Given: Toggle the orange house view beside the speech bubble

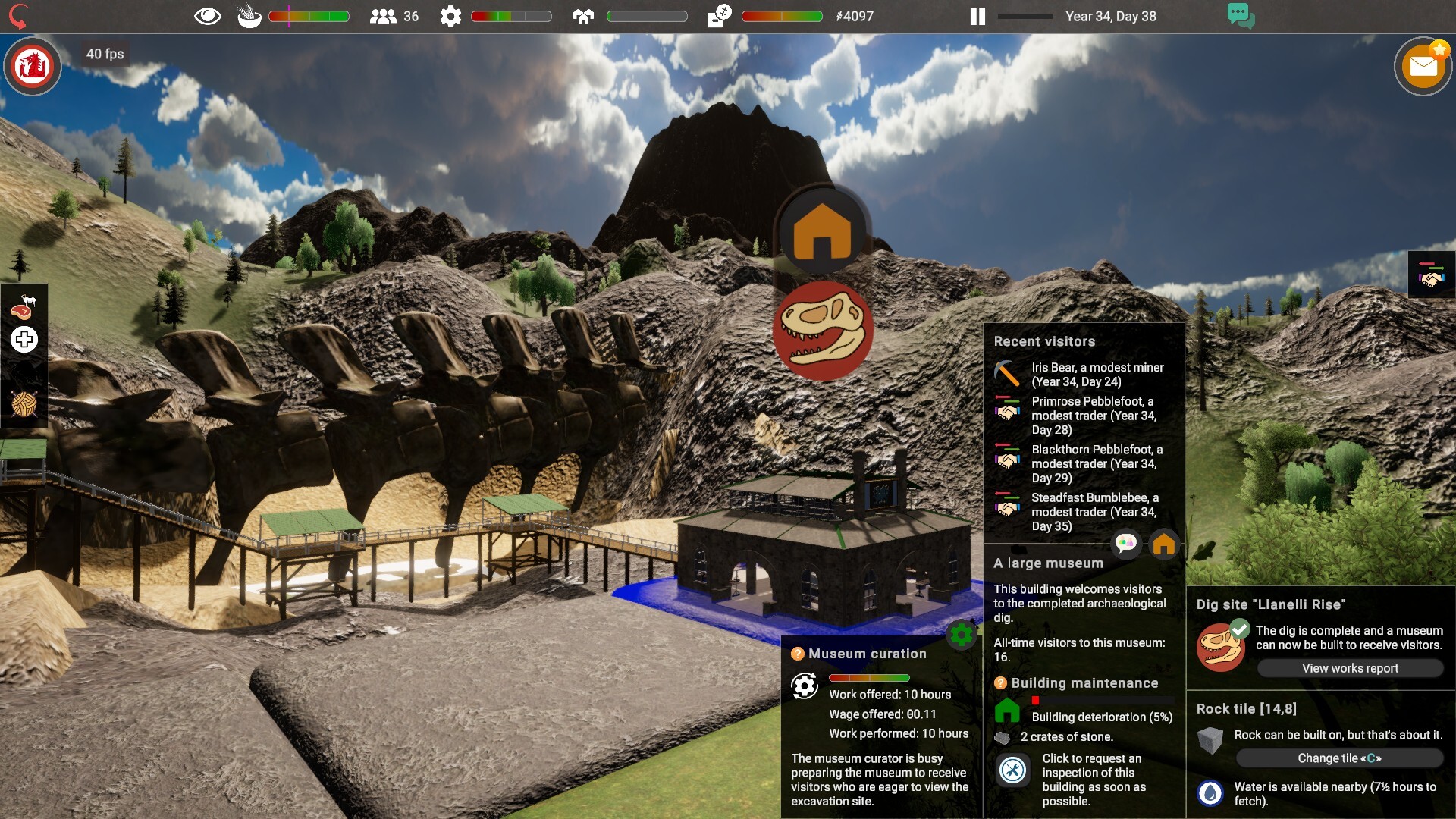Looking at the screenshot, I should click(x=1165, y=544).
